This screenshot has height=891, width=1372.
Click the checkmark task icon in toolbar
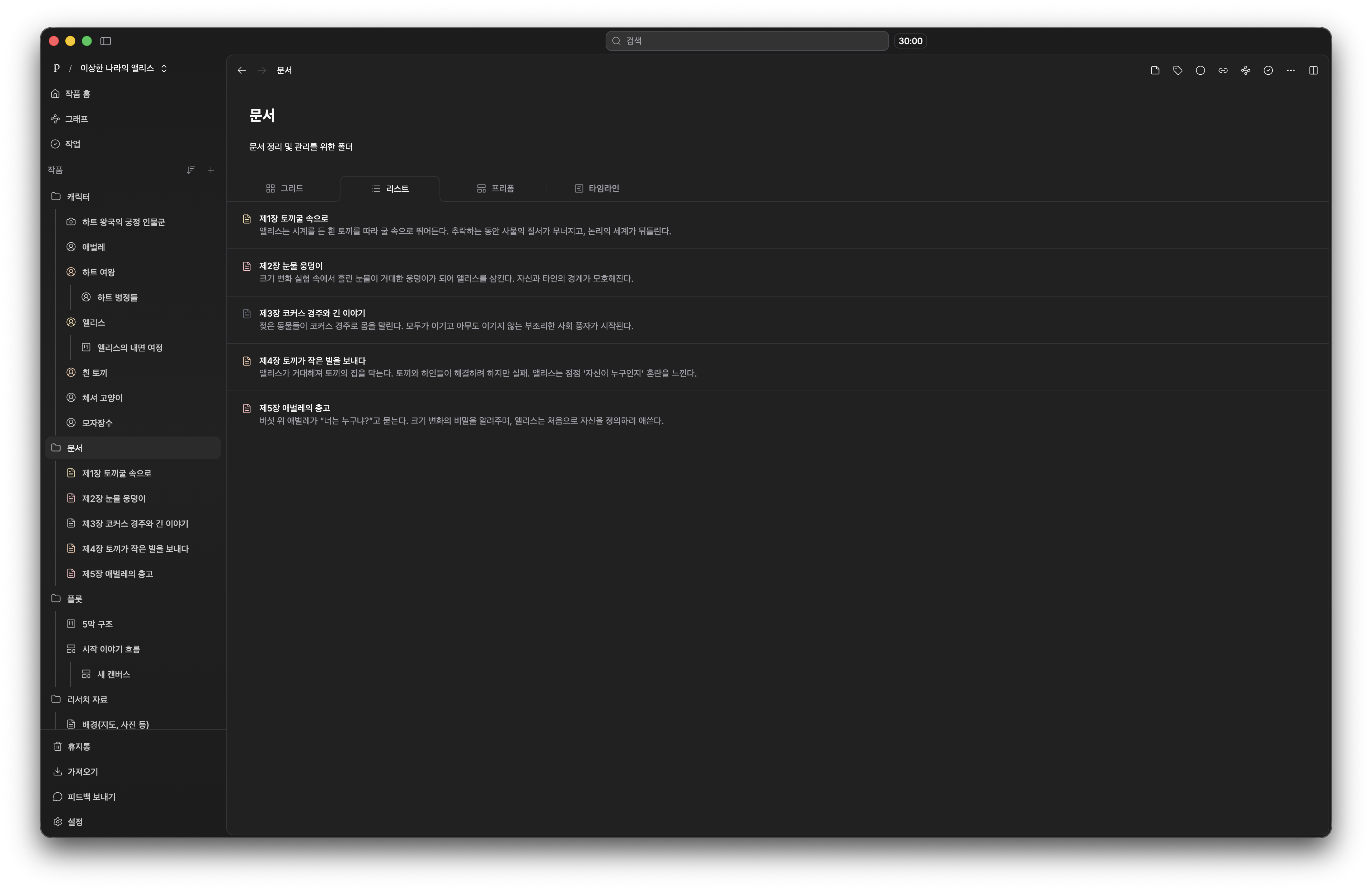1268,70
